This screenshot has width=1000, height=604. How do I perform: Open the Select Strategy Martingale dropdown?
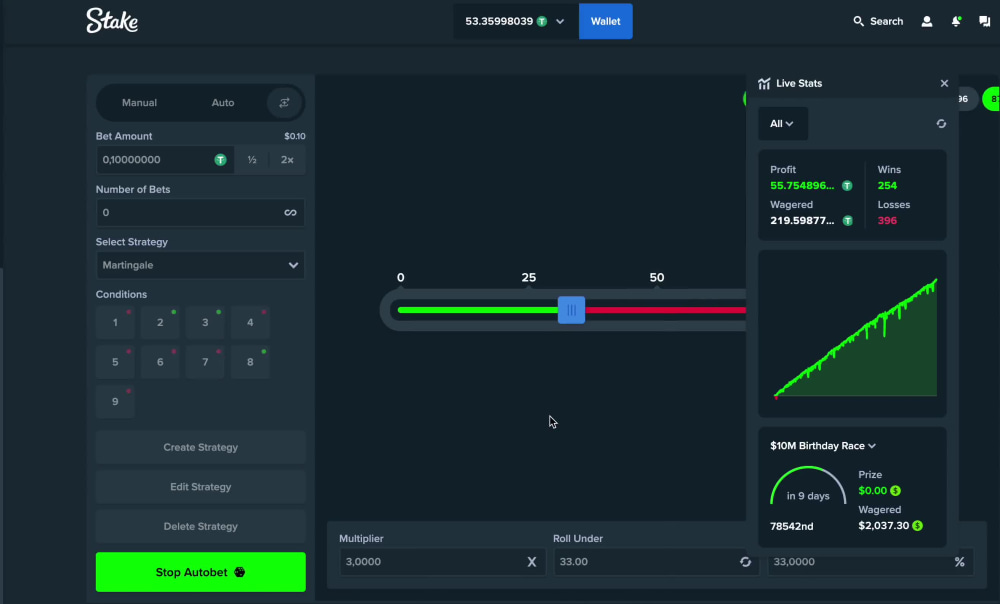[200, 265]
